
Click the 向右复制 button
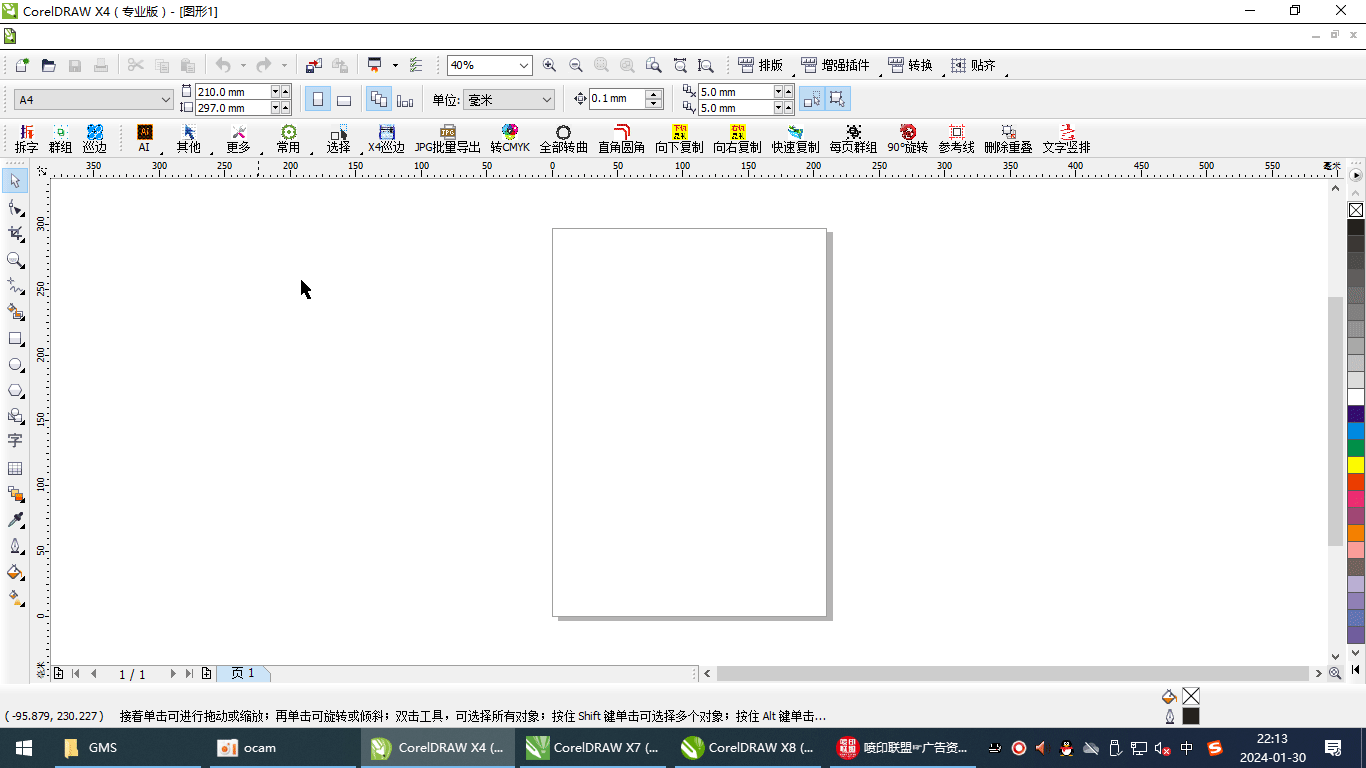[x=737, y=139]
